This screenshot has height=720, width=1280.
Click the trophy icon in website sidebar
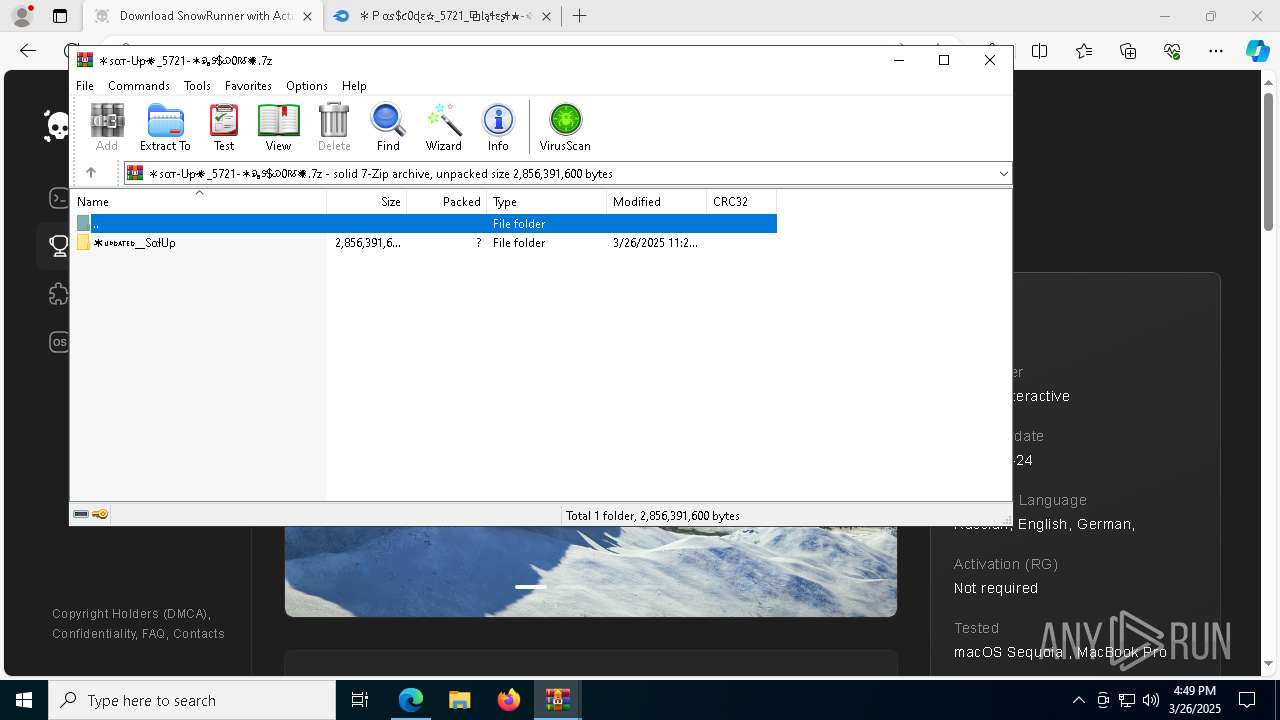[59, 245]
